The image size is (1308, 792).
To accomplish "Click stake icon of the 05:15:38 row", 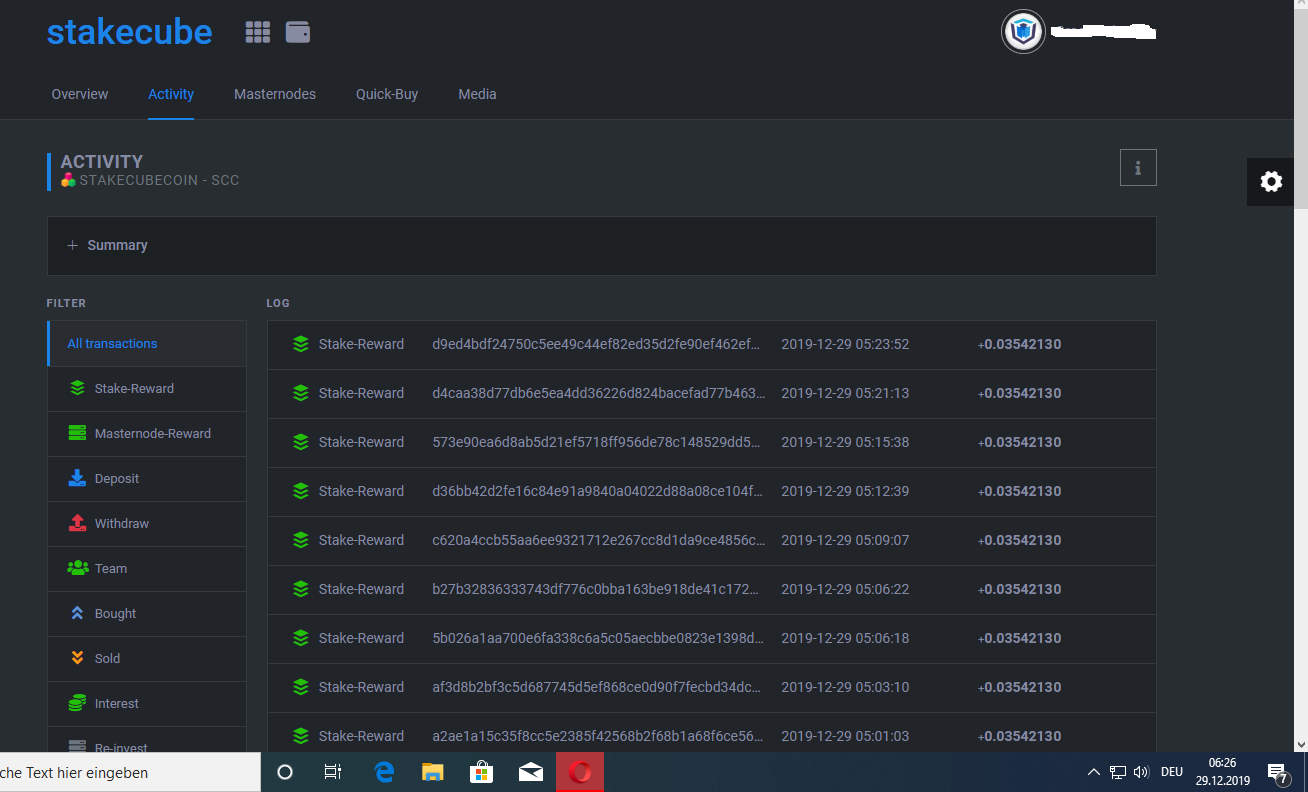I will pyautogui.click(x=300, y=442).
